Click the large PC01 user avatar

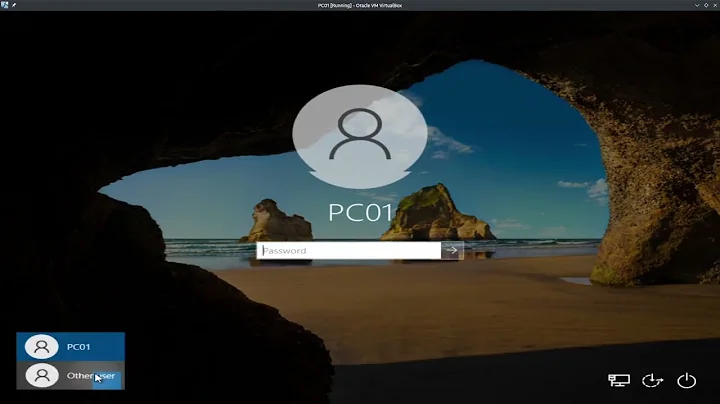360,136
